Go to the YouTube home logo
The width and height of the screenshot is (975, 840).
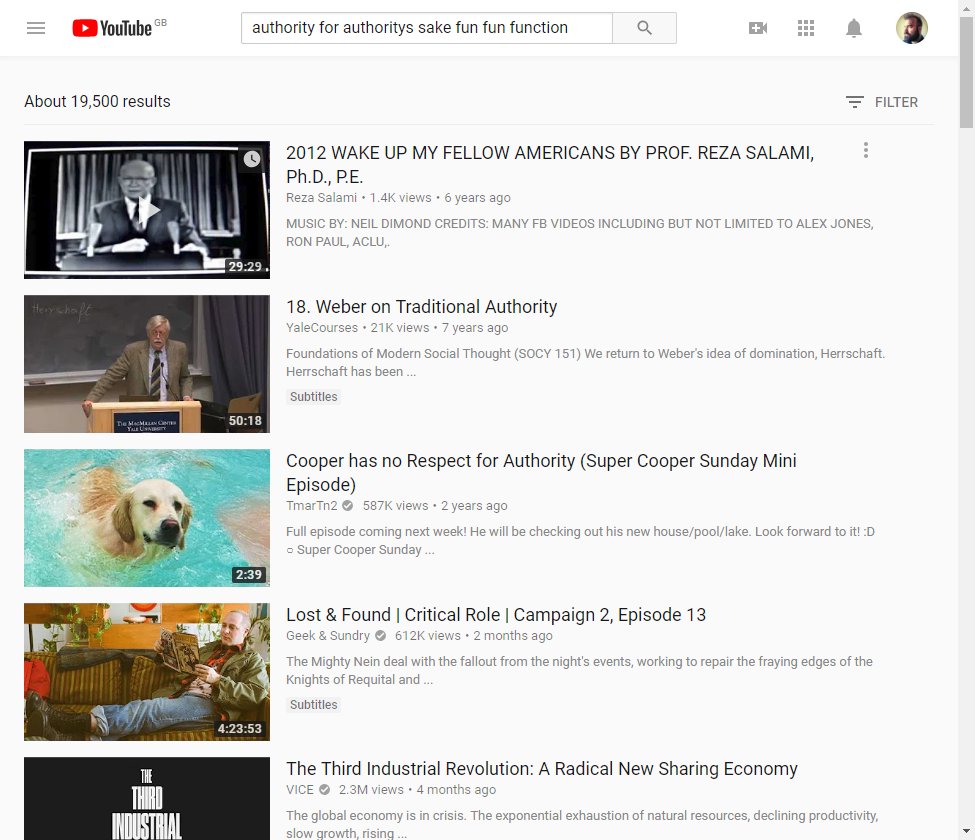(x=113, y=28)
